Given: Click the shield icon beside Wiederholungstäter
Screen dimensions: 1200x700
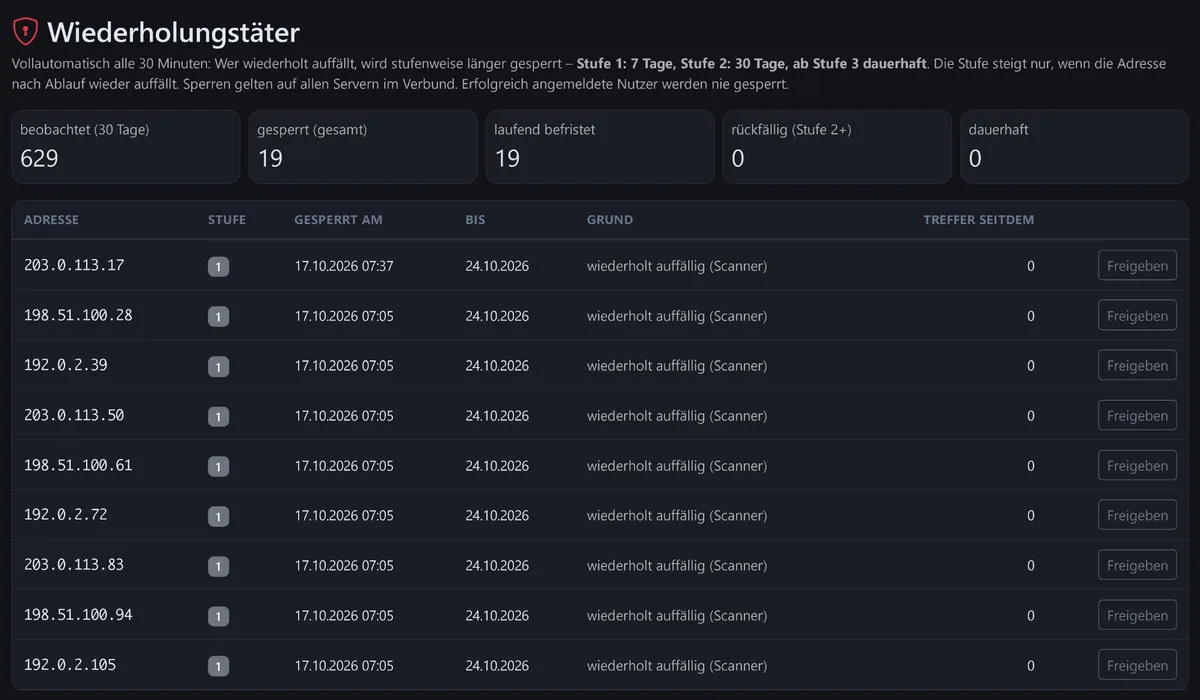Looking at the screenshot, I should [x=25, y=32].
